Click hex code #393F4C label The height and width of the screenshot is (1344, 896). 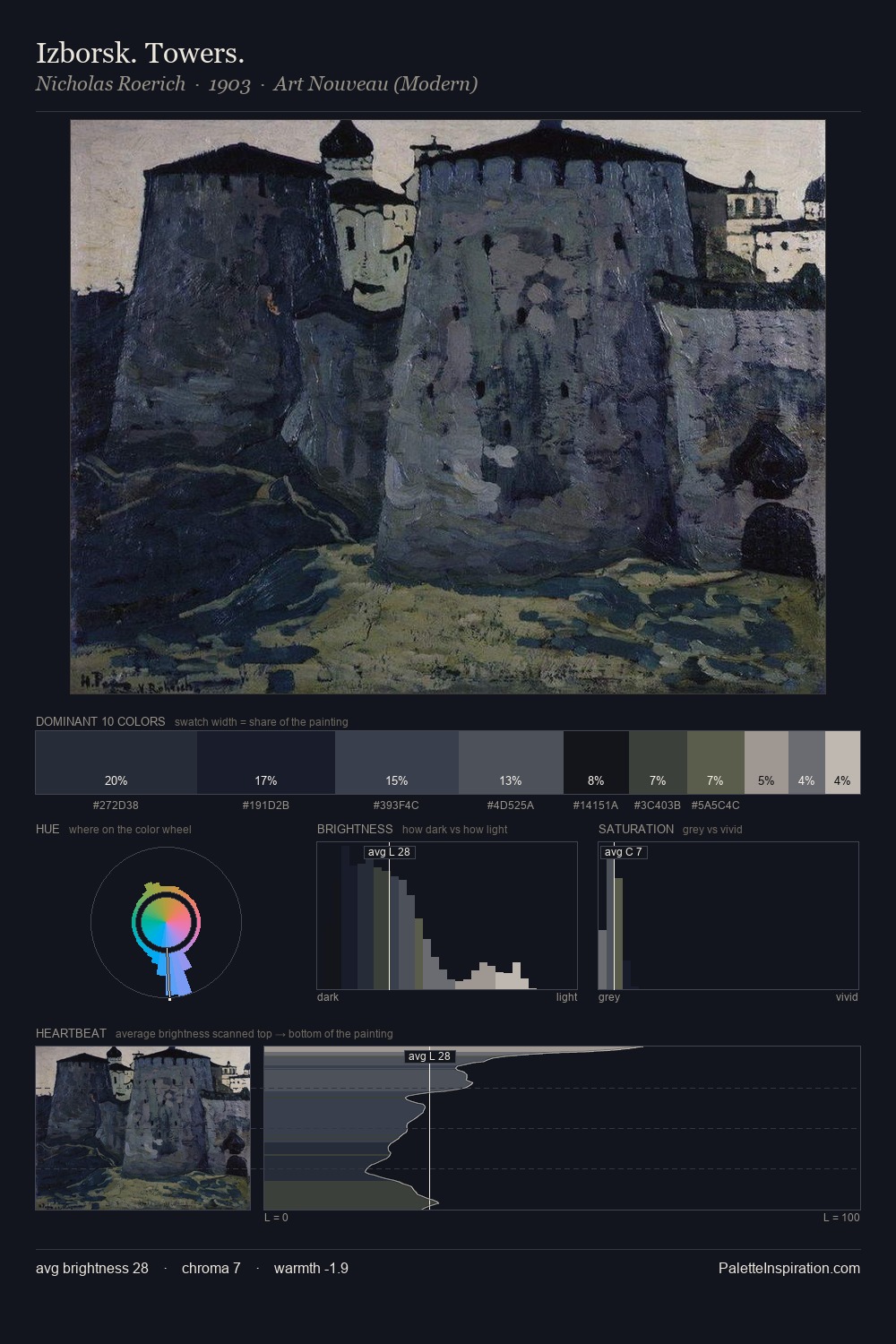click(x=397, y=806)
